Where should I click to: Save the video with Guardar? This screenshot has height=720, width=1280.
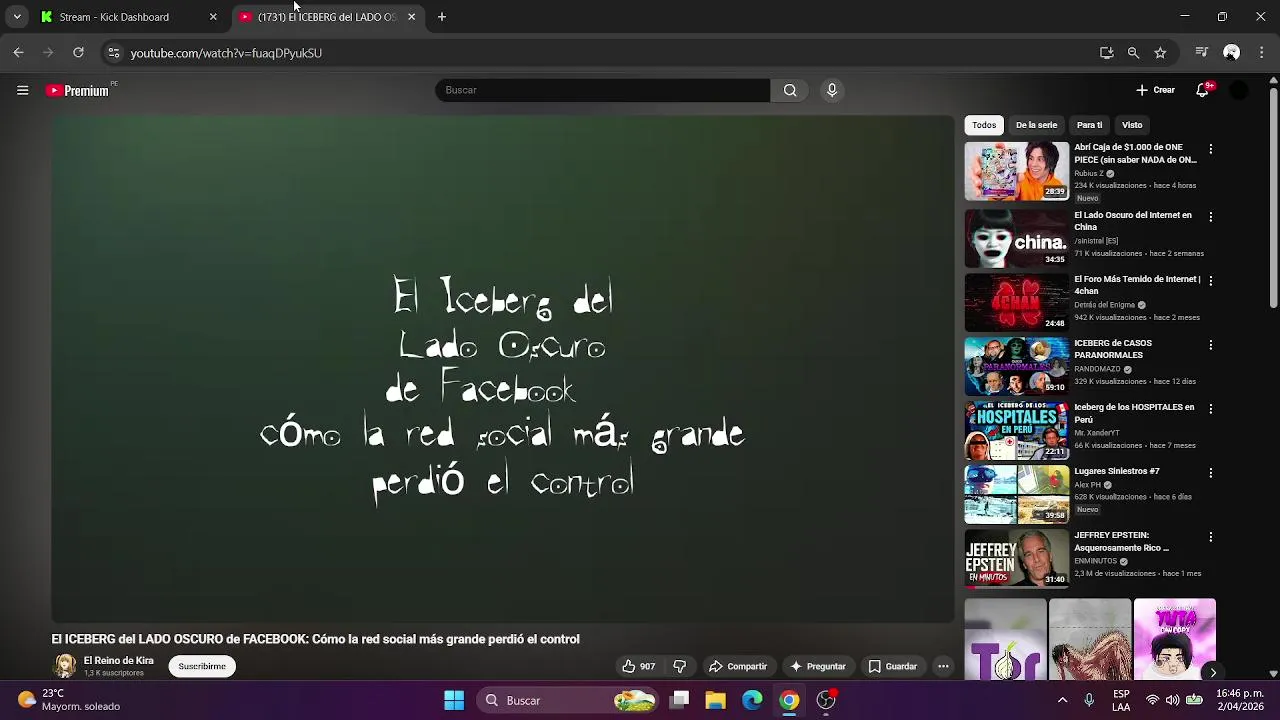[892, 666]
